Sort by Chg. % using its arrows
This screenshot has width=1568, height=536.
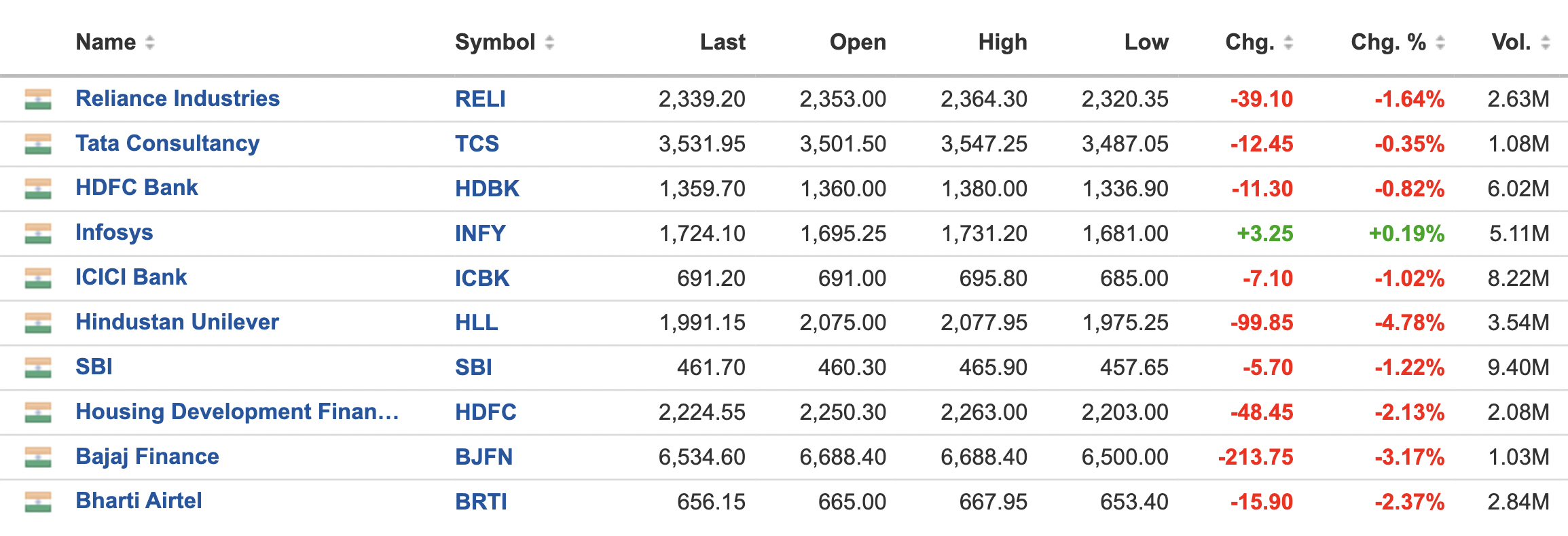point(1440,43)
